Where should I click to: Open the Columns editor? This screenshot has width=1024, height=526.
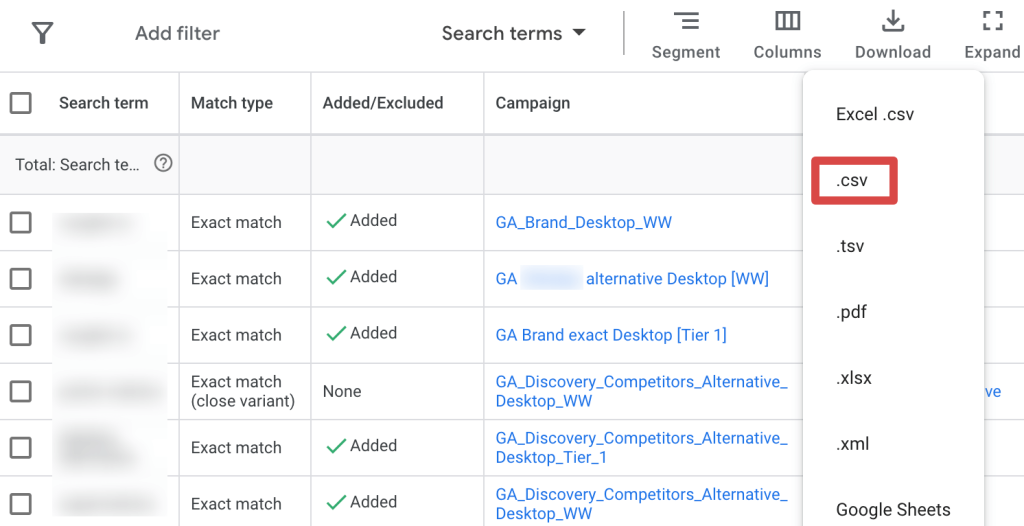787,35
